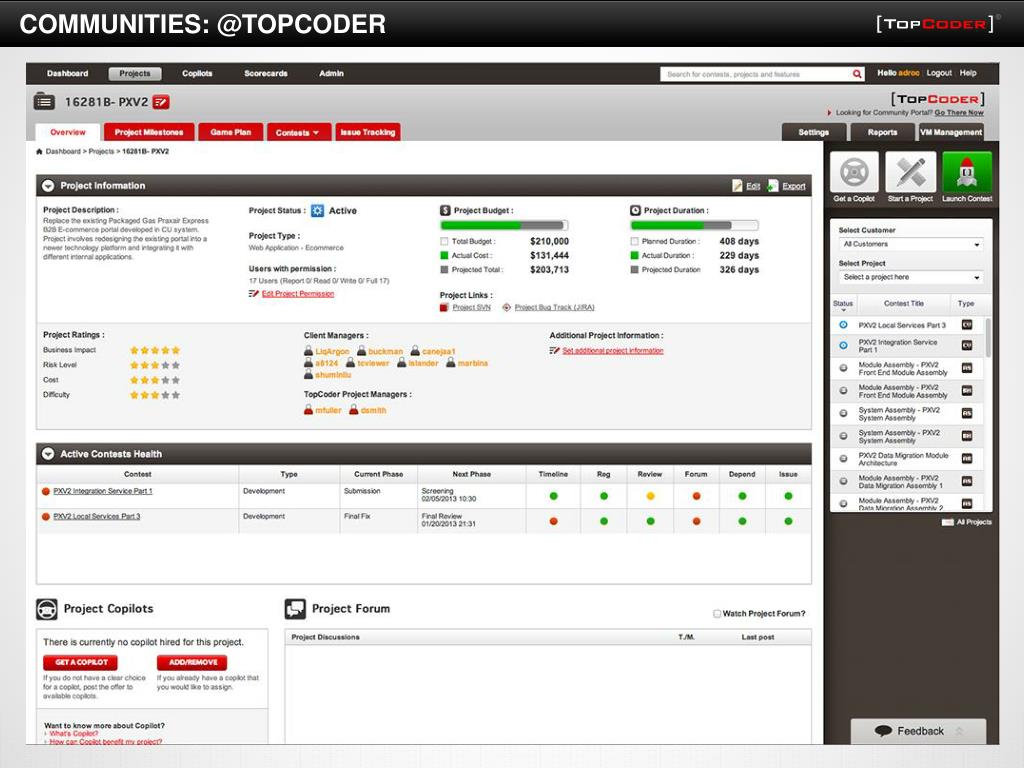This screenshot has height=768, width=1024.
Task: Click the Project Budget progress bar
Action: coord(504,225)
